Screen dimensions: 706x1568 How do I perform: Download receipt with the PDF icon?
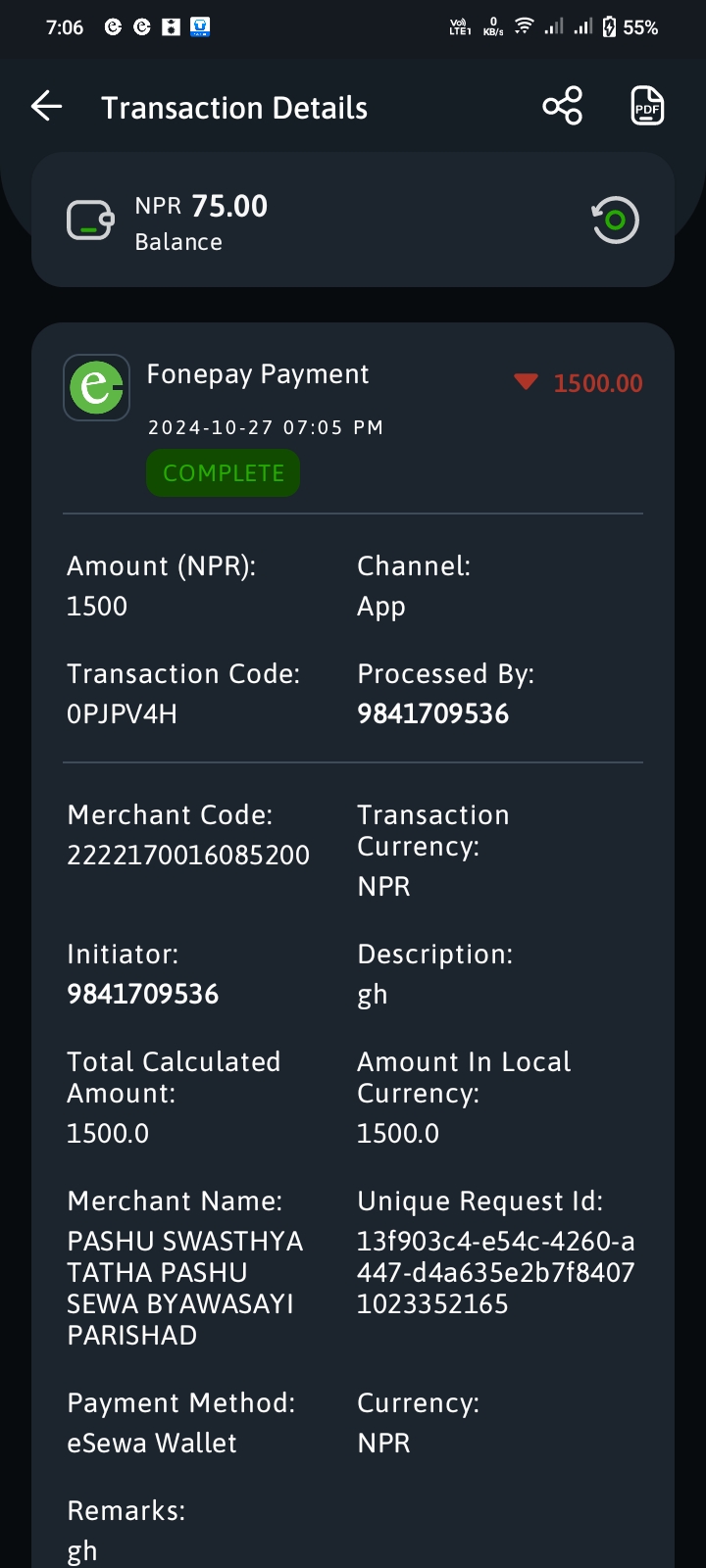[x=647, y=106]
